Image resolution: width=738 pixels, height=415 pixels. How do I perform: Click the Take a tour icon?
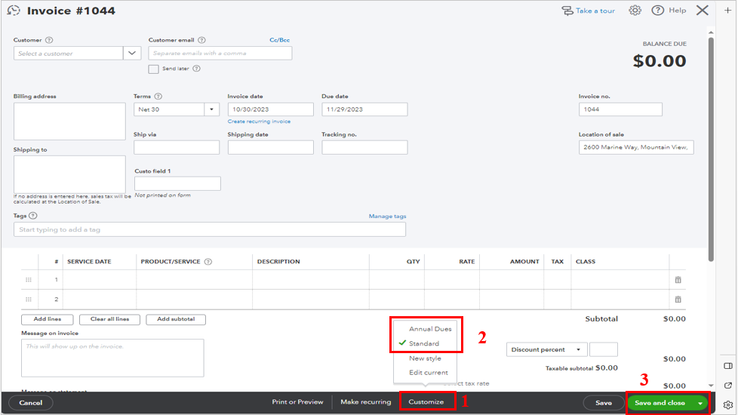(x=567, y=10)
